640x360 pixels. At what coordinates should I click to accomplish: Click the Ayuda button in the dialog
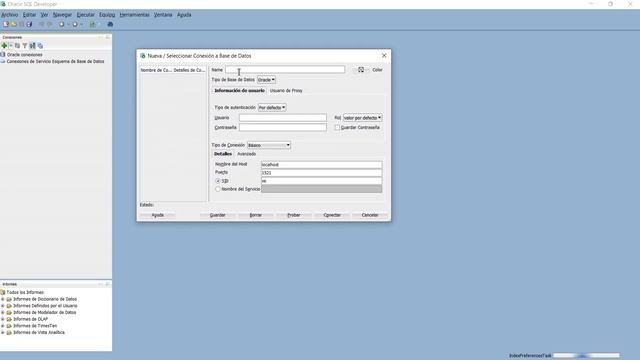(x=158, y=215)
